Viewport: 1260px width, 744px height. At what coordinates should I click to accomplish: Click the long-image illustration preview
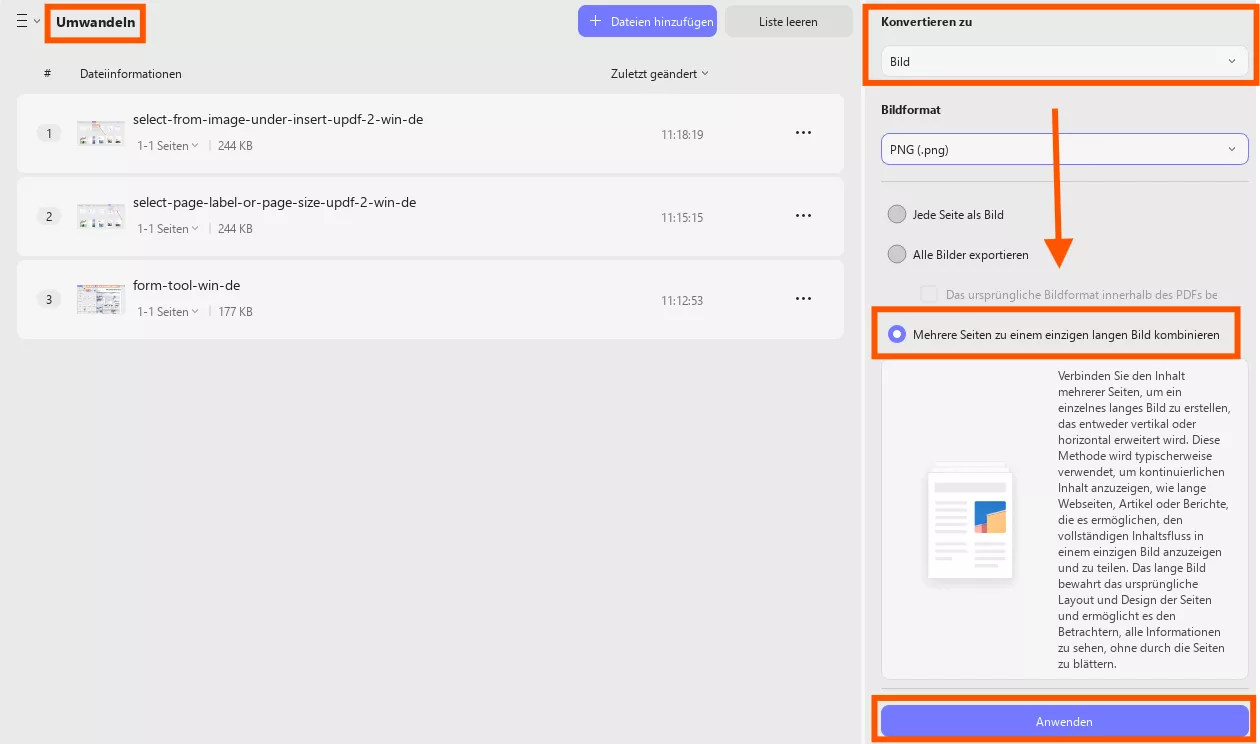(968, 521)
